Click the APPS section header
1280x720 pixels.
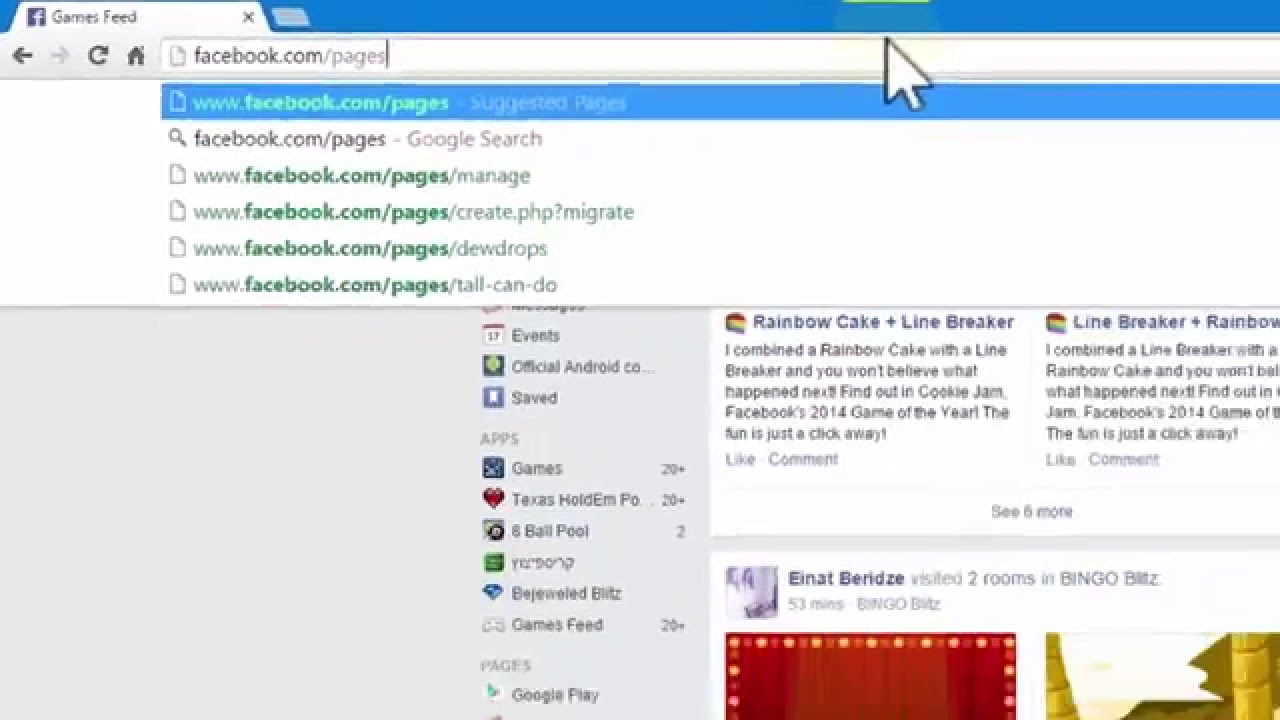[x=499, y=439]
